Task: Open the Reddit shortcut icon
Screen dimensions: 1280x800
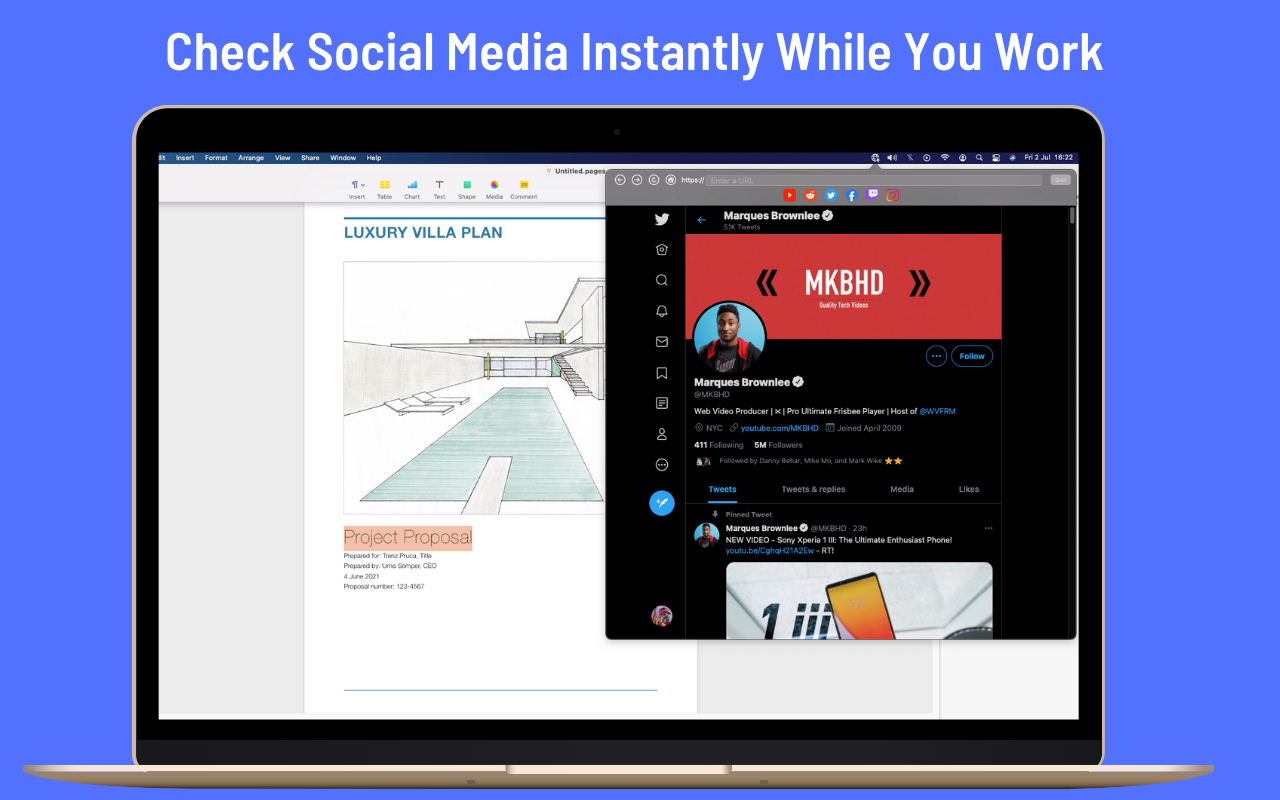Action: point(810,195)
